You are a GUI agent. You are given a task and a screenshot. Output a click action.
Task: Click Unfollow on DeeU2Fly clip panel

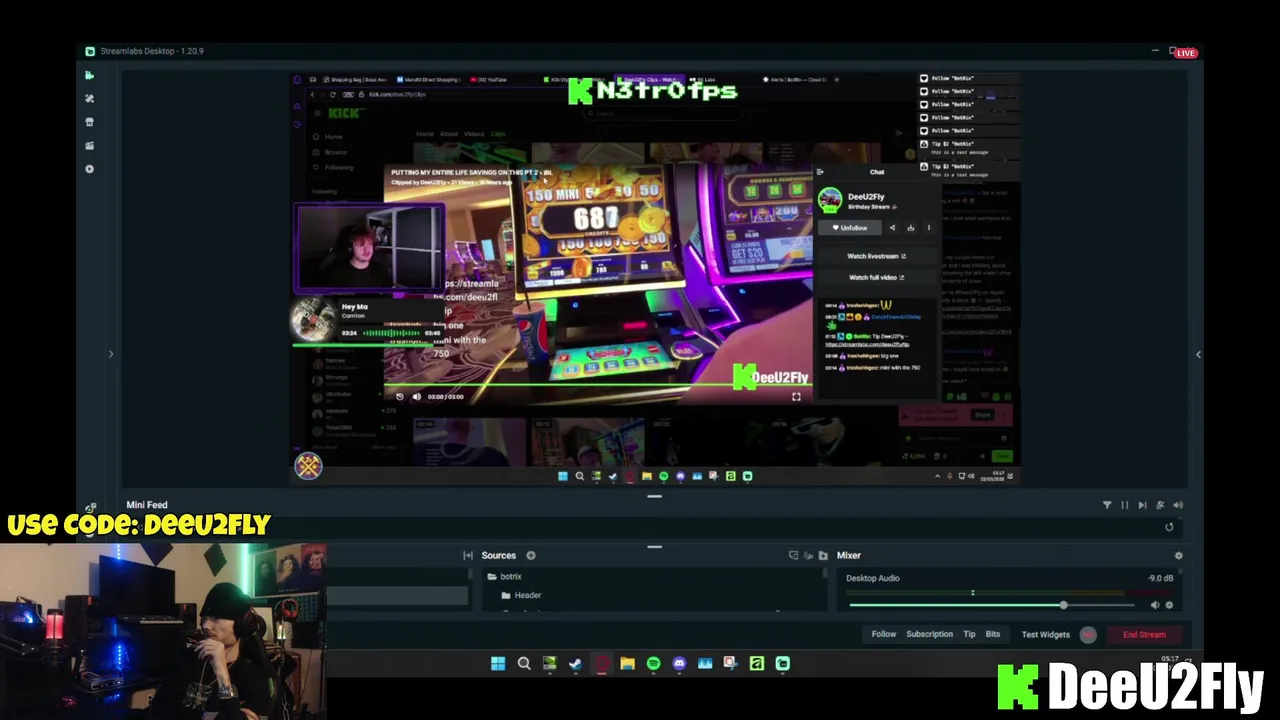[x=850, y=228]
